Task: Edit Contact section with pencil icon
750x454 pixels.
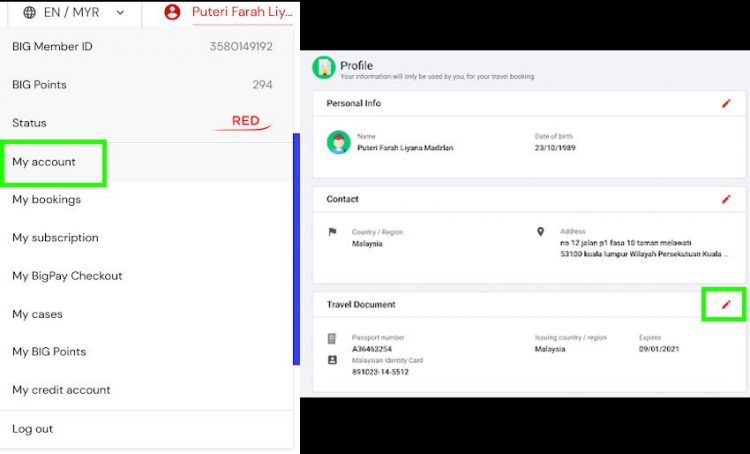Action: coord(726,199)
